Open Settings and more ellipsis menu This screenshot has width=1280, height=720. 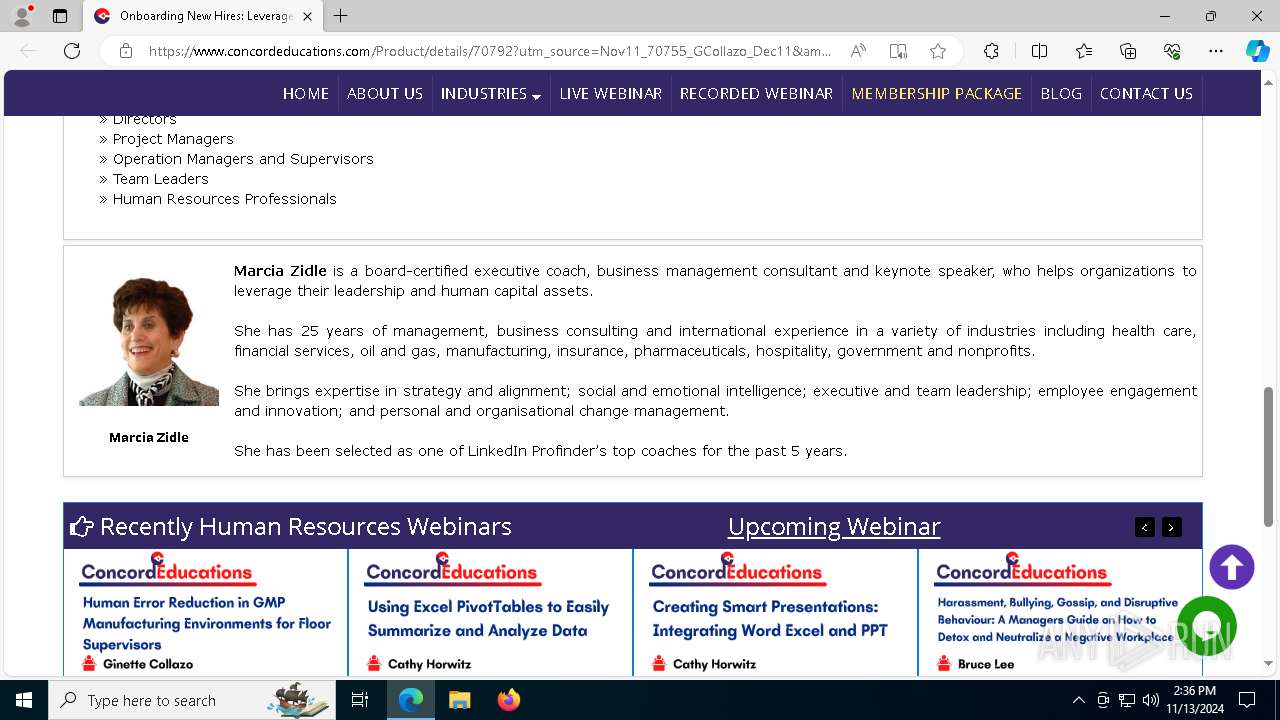pos(1216,51)
